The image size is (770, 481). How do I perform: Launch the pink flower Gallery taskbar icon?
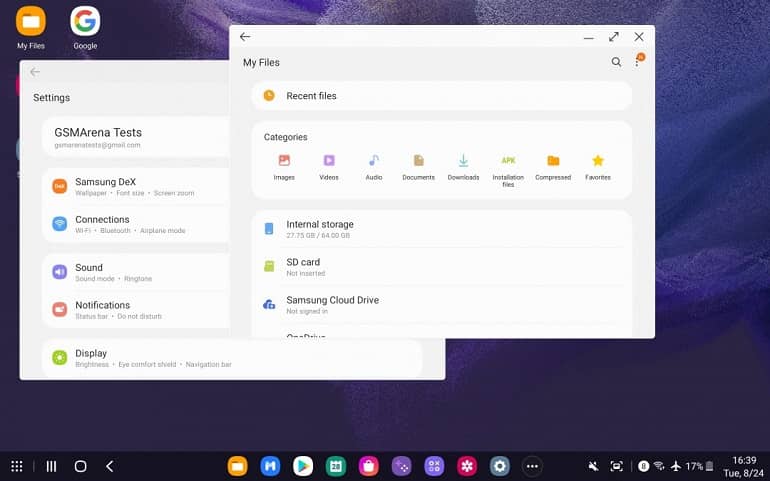tap(467, 466)
